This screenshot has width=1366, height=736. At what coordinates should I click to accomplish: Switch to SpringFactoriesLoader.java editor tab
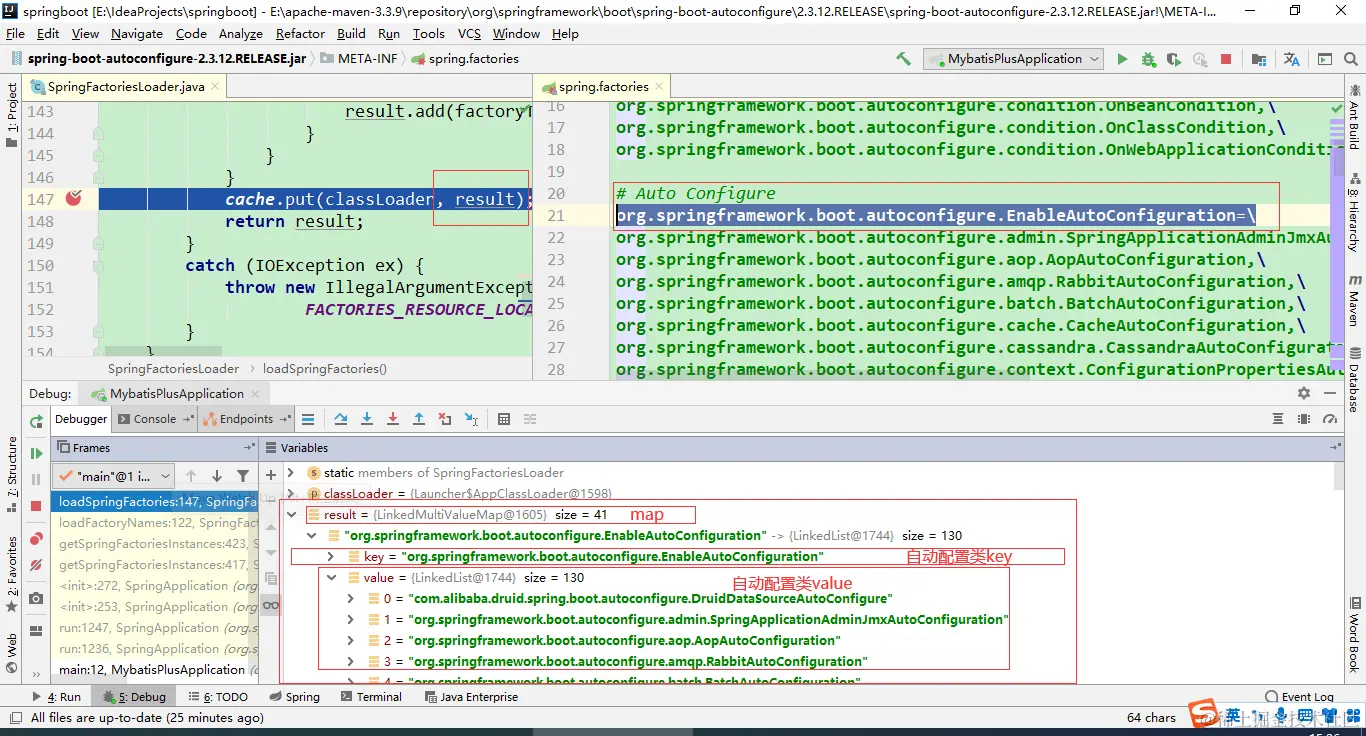[x=126, y=87]
